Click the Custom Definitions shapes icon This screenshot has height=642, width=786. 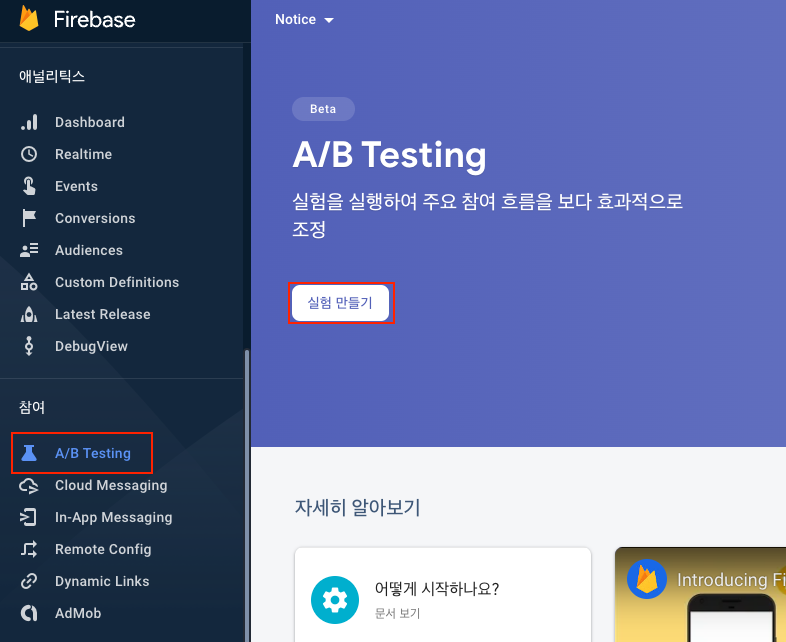tap(29, 282)
